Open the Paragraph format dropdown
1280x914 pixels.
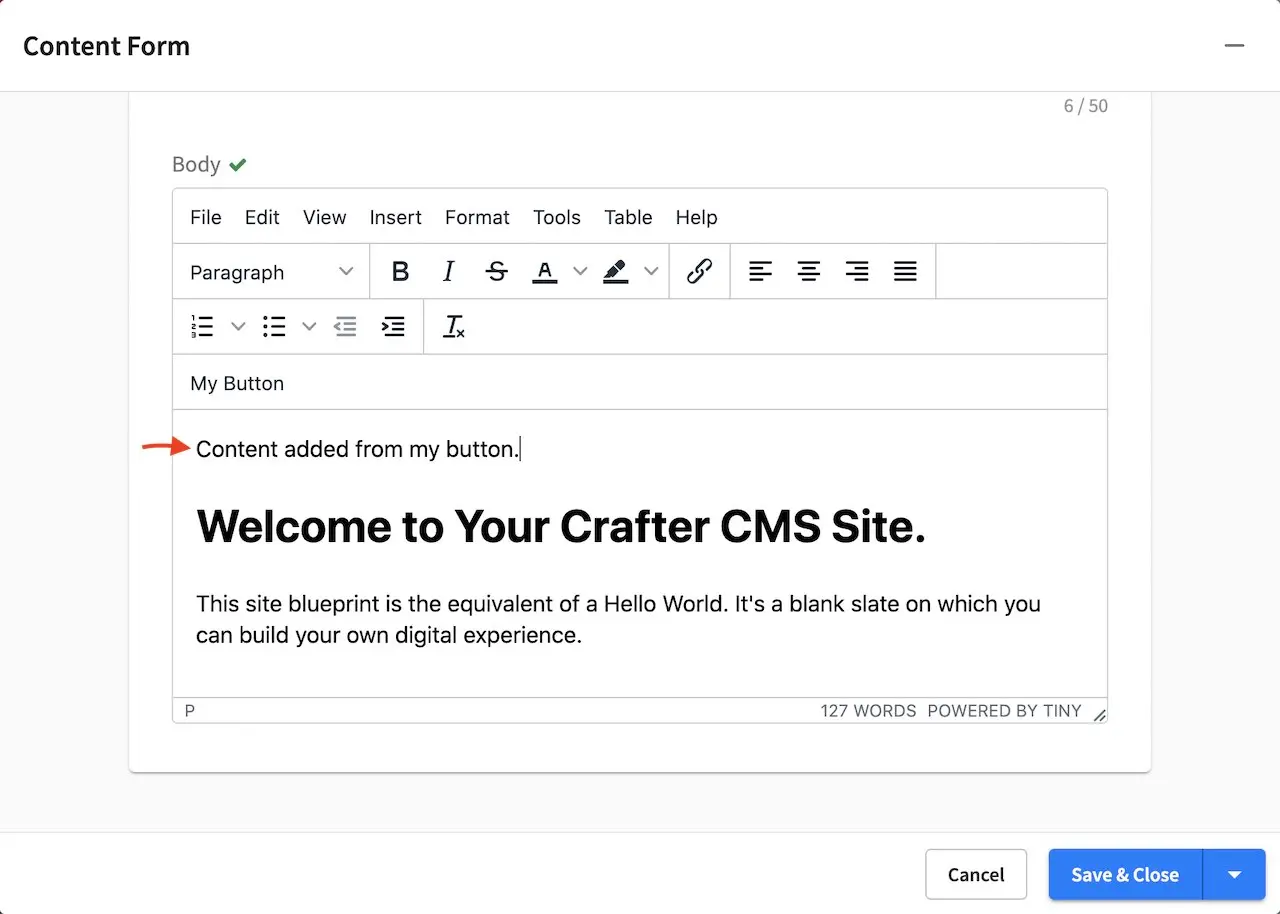pos(272,272)
